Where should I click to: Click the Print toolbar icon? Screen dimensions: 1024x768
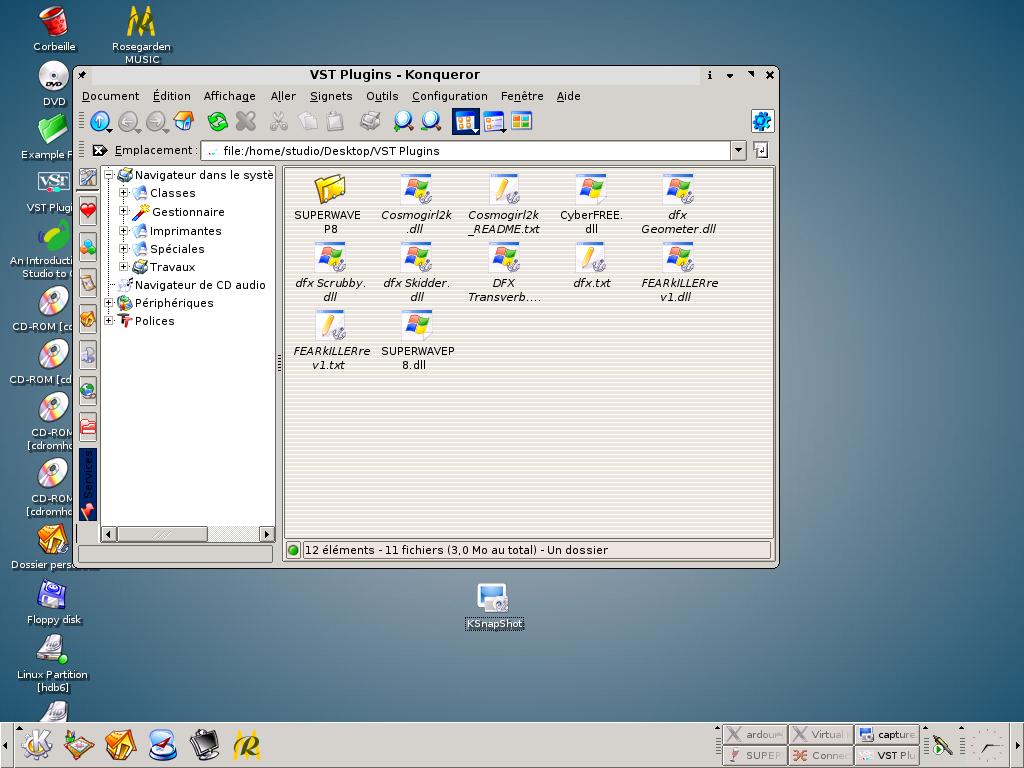[370, 122]
